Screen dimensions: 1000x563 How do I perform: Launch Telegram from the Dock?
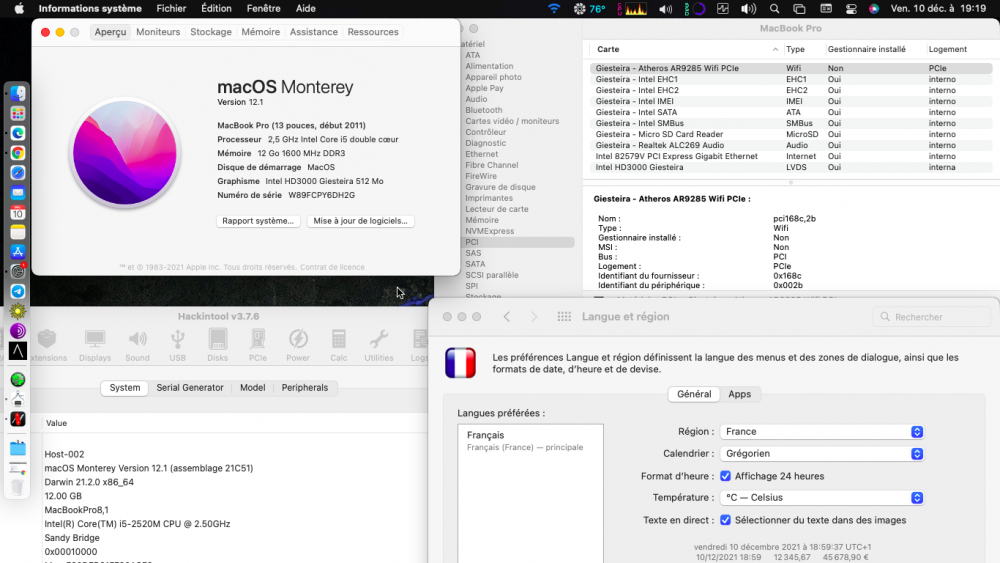pos(18,291)
